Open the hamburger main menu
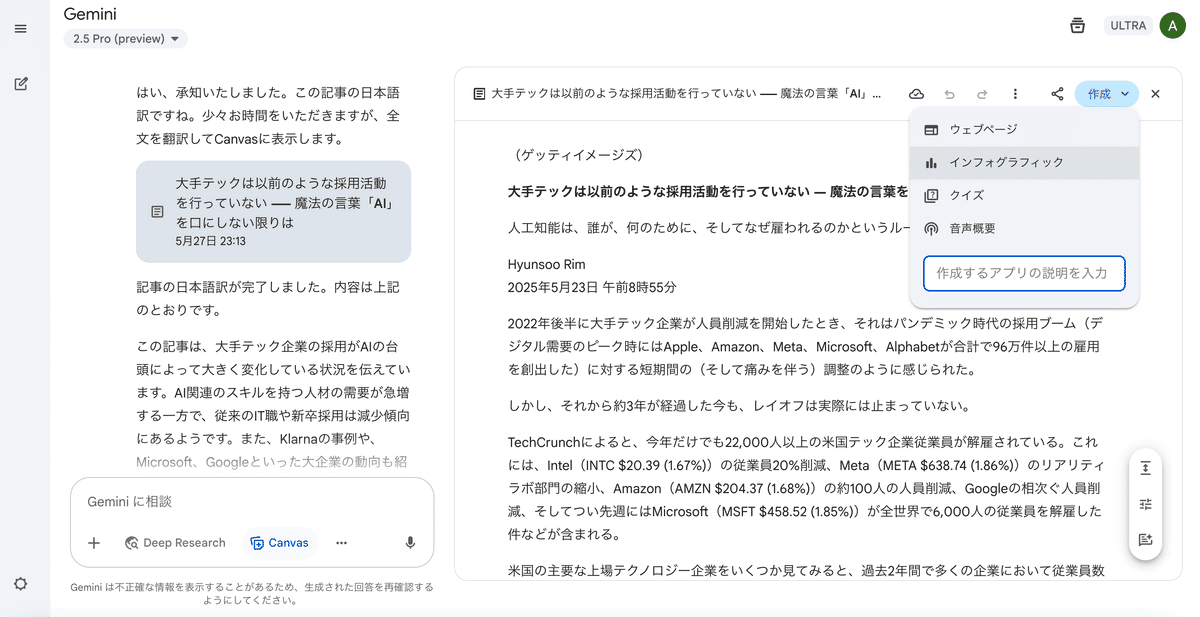Screen dimensions: 1200x617 20,29
